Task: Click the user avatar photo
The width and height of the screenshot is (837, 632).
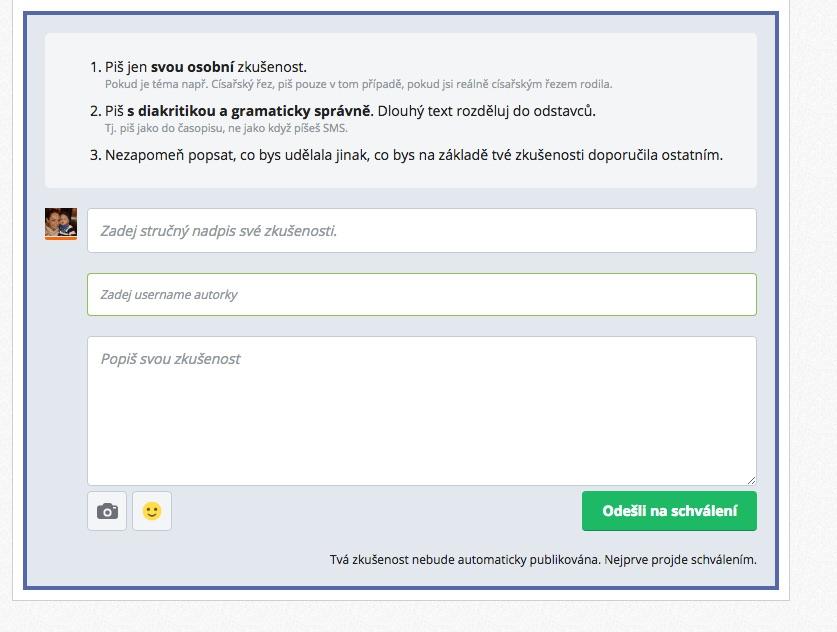Action: (x=61, y=222)
